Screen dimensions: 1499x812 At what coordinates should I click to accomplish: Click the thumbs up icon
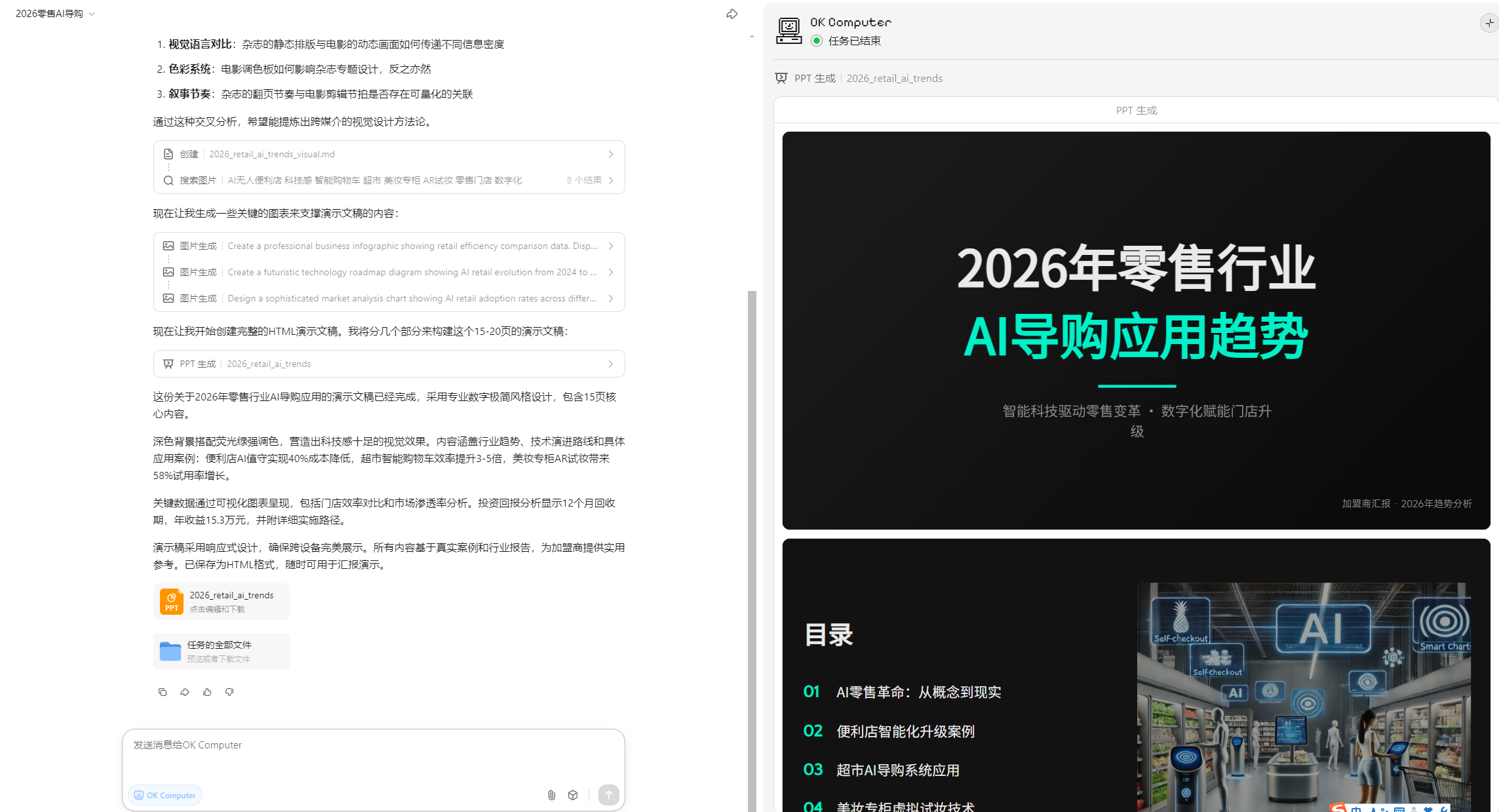click(x=207, y=692)
